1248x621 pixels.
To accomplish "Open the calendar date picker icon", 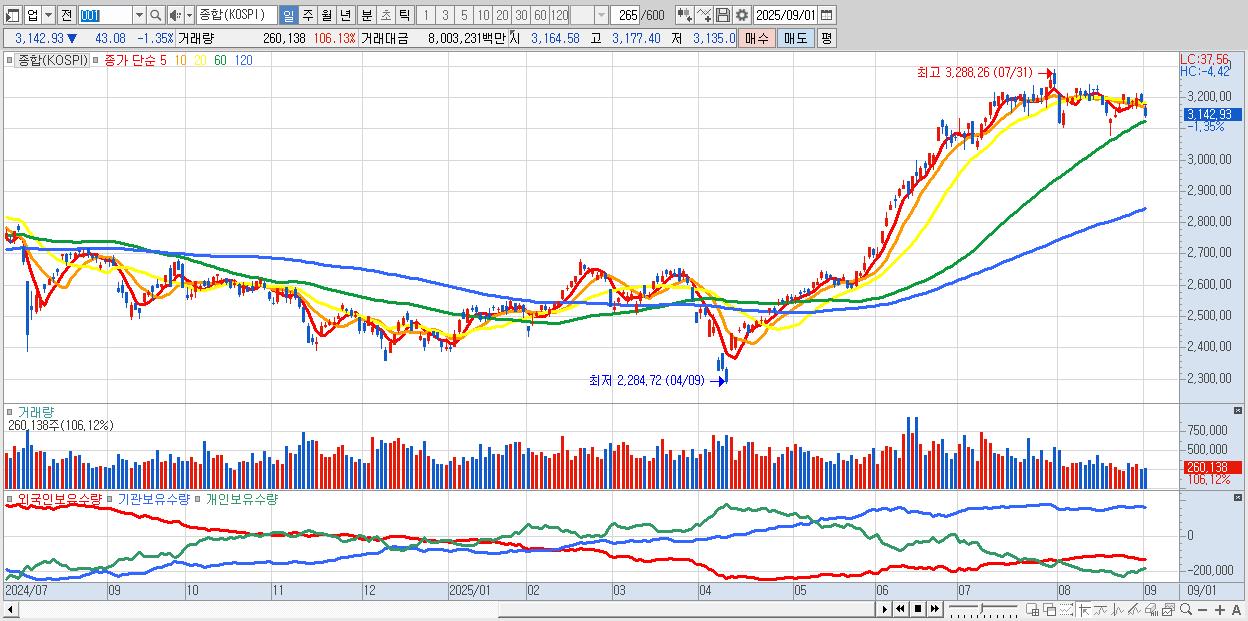I will coord(826,15).
